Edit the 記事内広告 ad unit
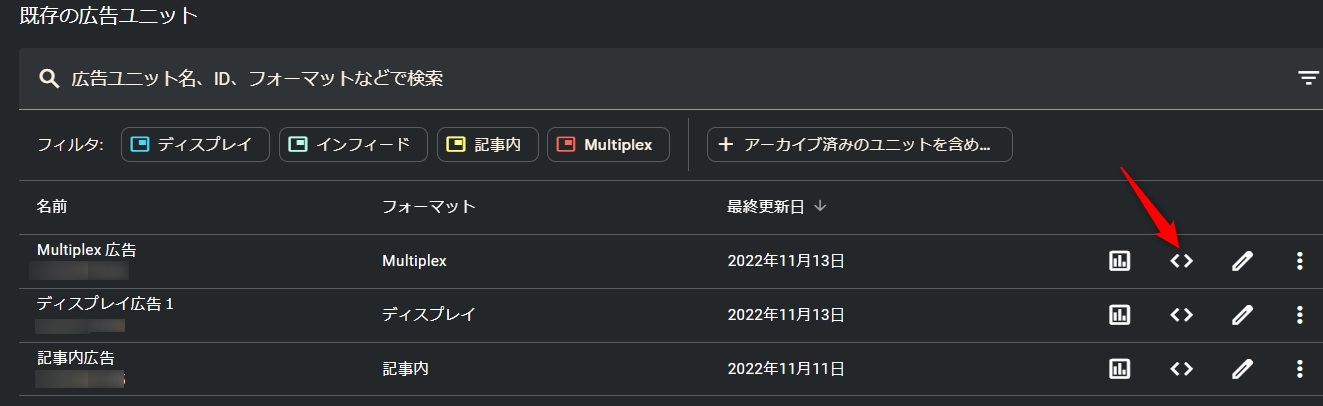This screenshot has width=1323, height=406. pos(1242,369)
